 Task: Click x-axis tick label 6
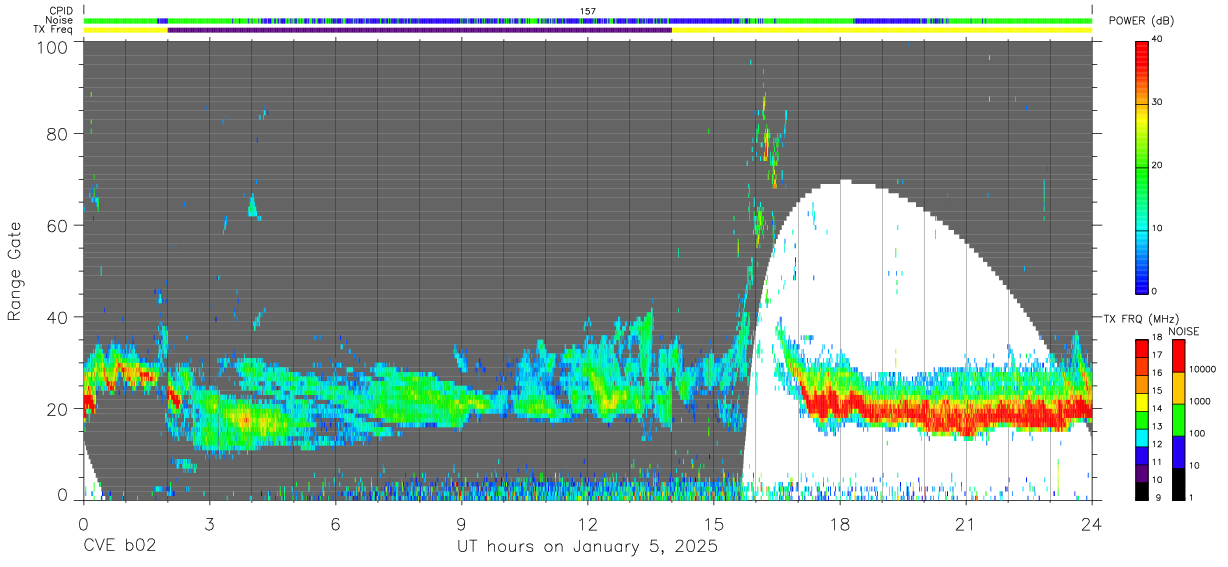335,523
